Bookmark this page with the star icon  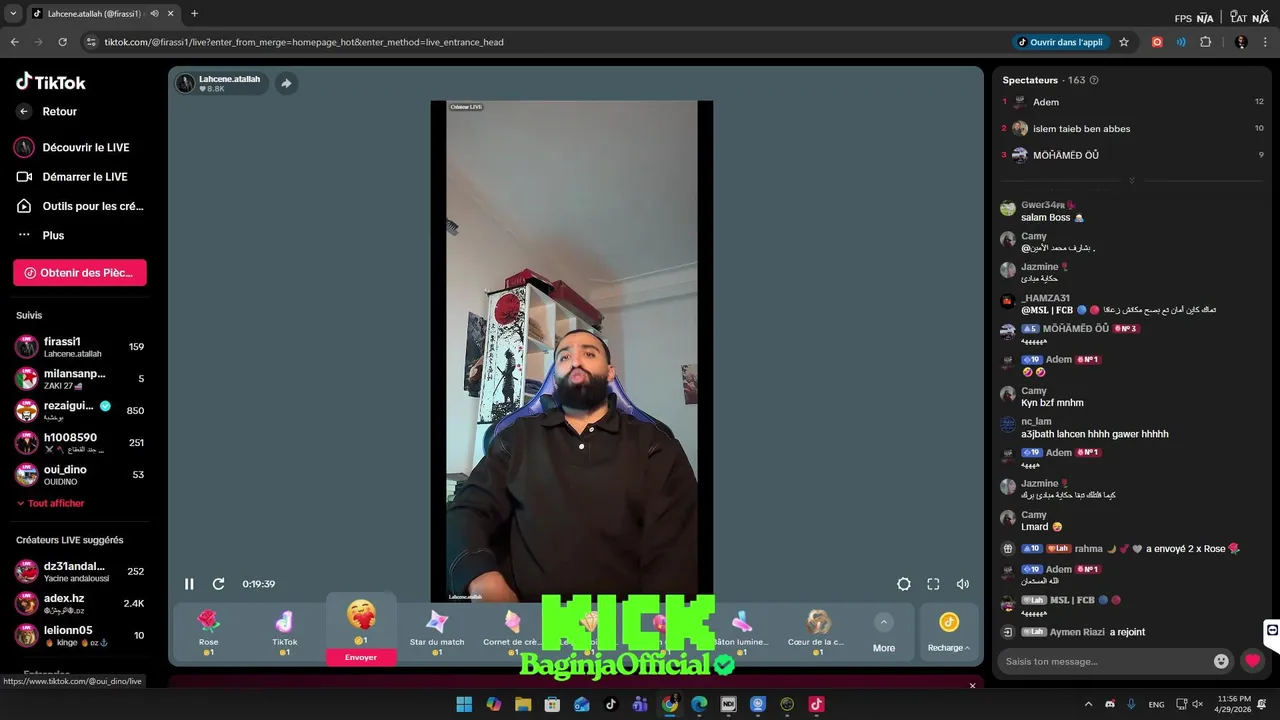(x=1124, y=42)
